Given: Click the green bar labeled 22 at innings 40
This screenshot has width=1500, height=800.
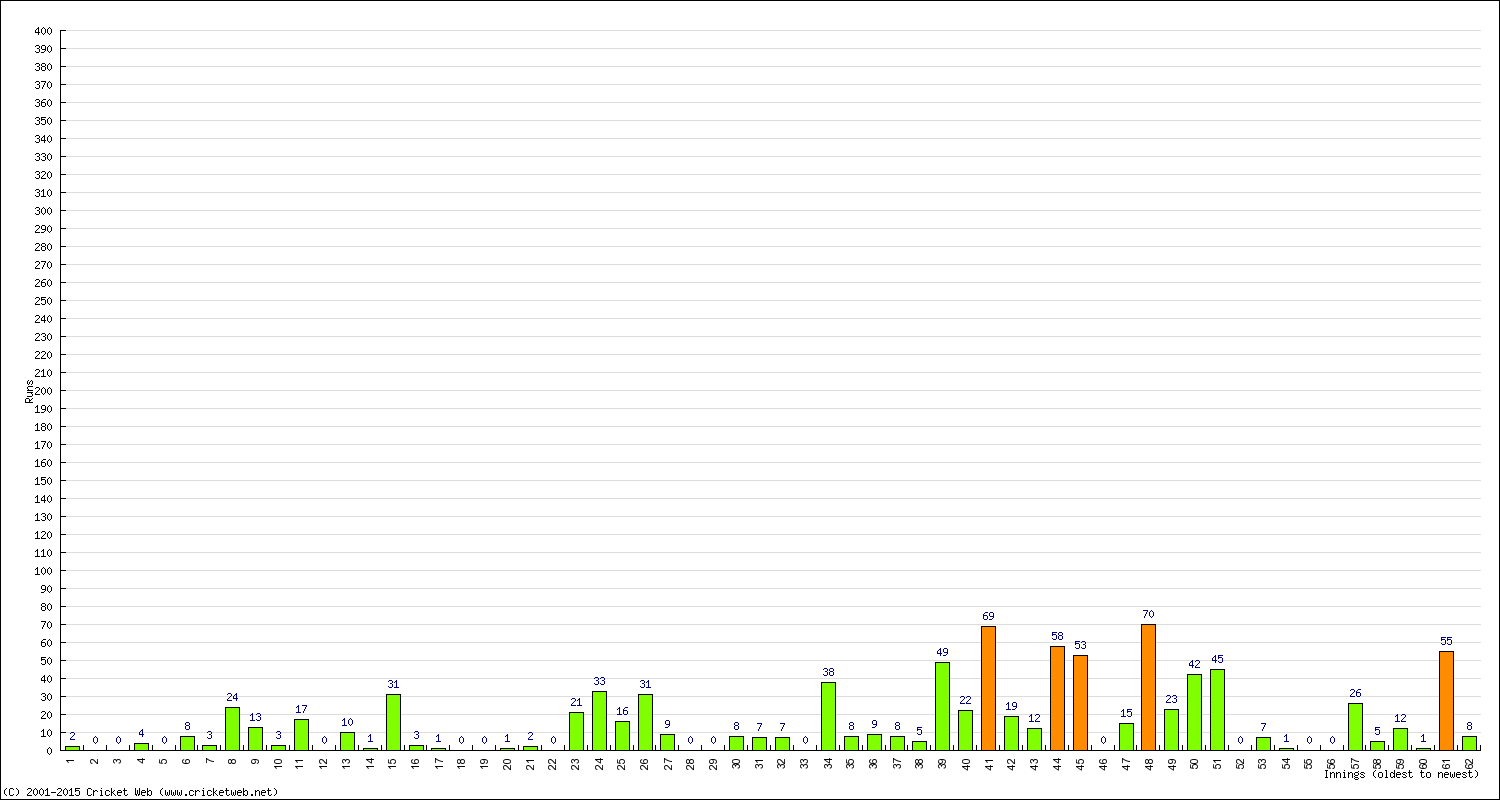Looking at the screenshot, I should click(965, 730).
